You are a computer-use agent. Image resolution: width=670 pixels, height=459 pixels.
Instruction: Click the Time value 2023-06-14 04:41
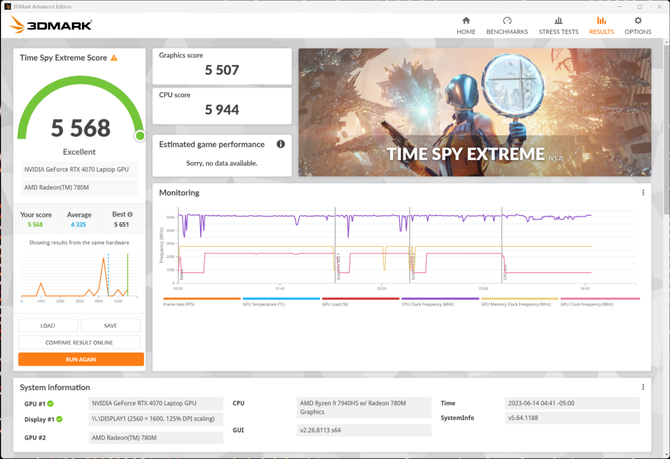[x=572, y=403]
